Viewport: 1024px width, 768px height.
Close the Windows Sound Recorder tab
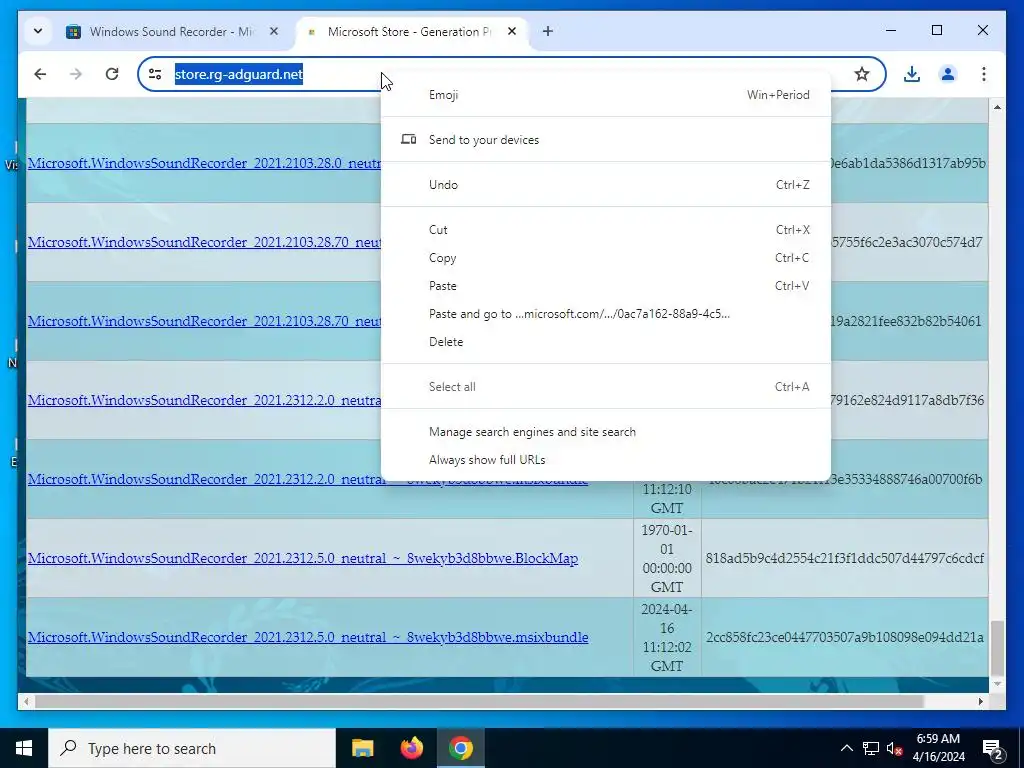pos(274,31)
